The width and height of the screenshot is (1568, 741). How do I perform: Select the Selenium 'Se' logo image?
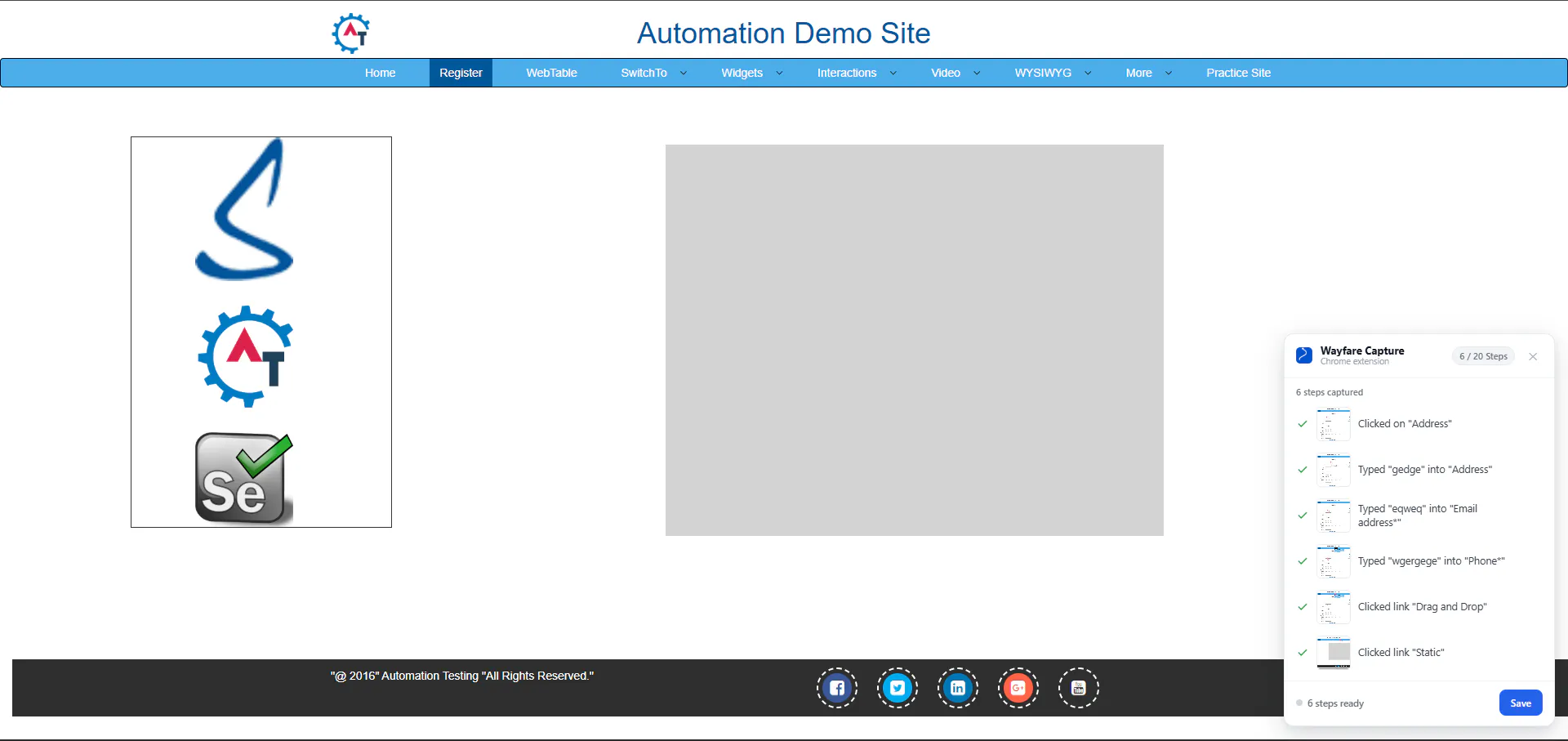point(243,478)
